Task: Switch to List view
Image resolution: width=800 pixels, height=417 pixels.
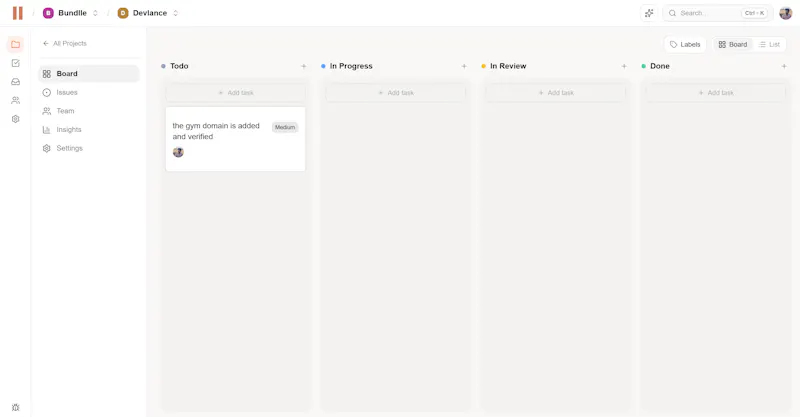Action: point(769,44)
